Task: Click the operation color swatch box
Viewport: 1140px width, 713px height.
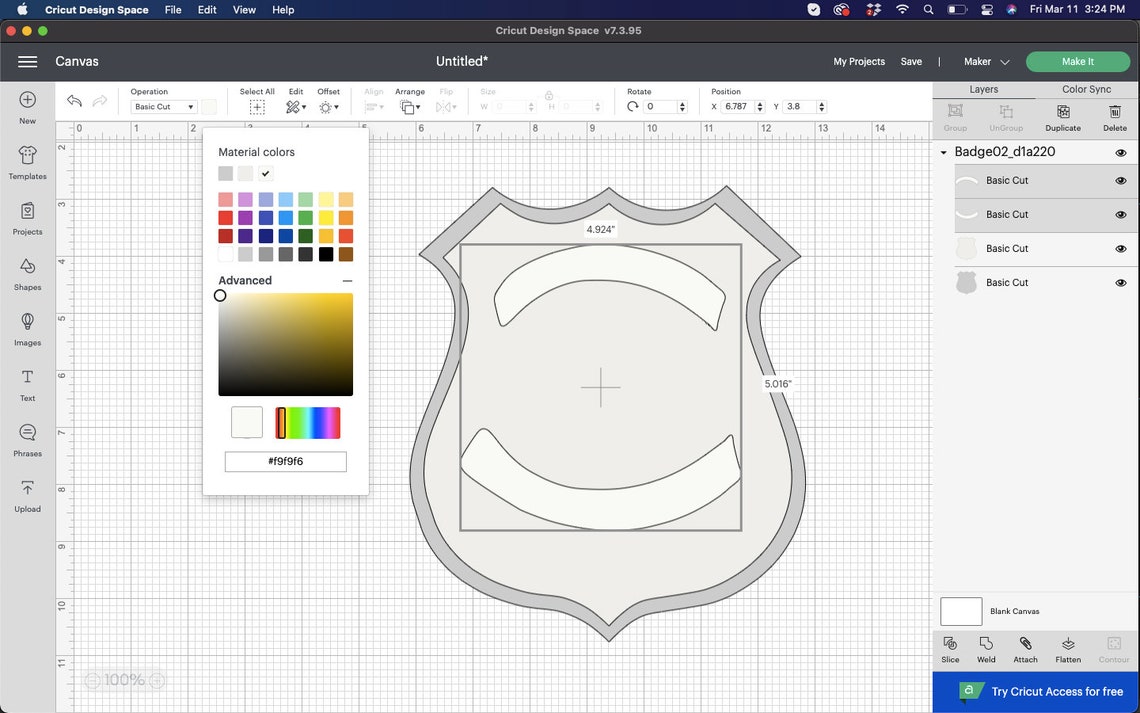Action: click(x=209, y=107)
